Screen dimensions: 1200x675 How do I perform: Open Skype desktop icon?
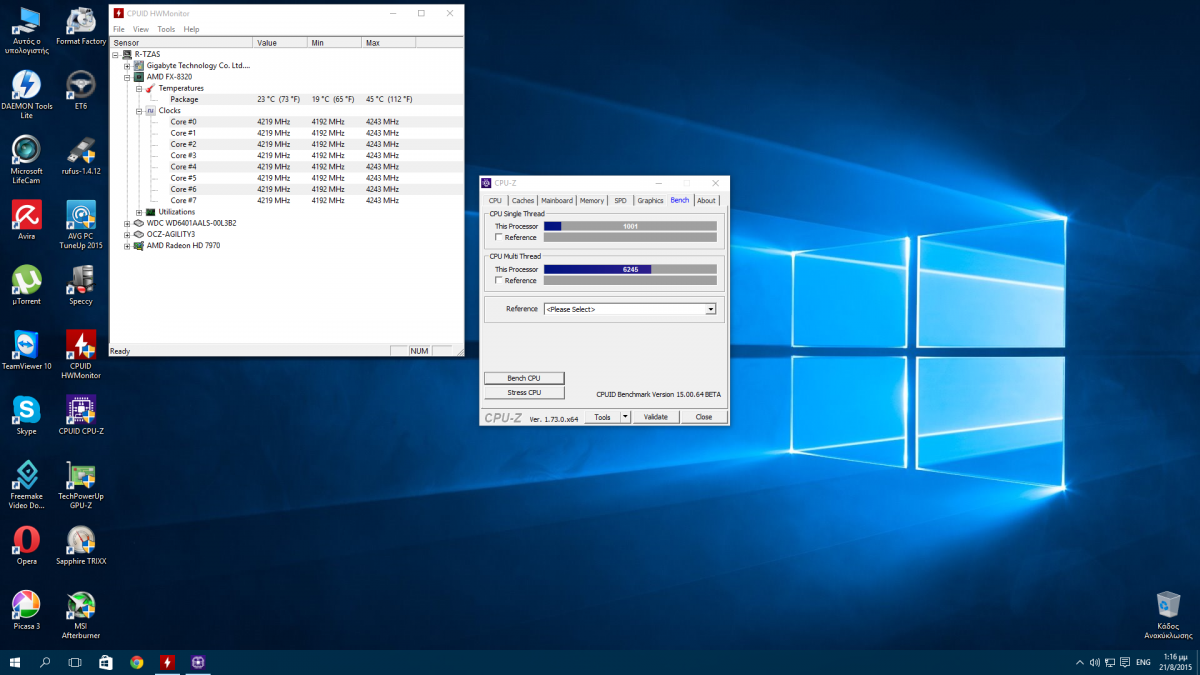pos(27,415)
